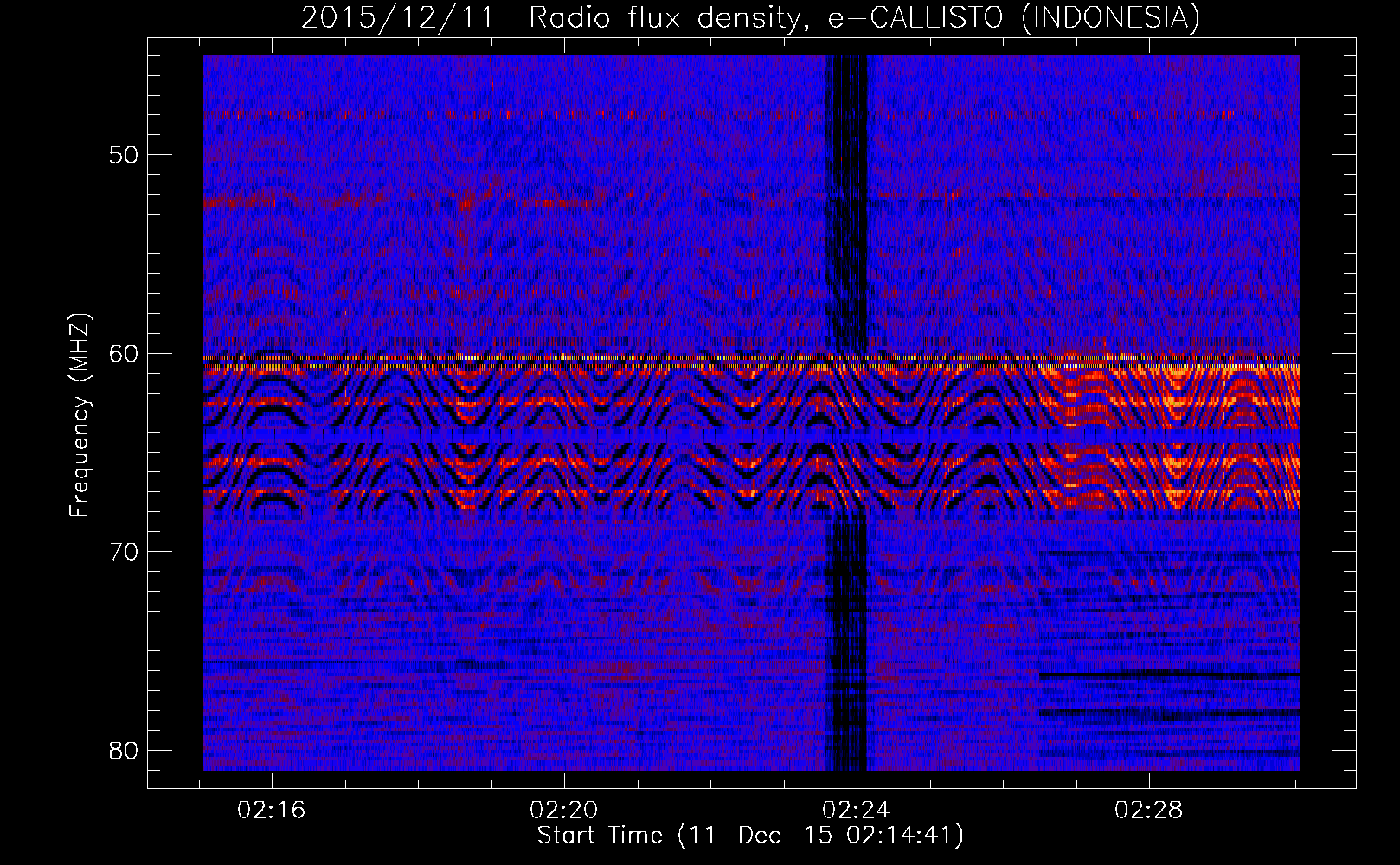This screenshot has width=1400, height=865.
Task: Click the 80 frequency tick label
Action: [x=124, y=750]
